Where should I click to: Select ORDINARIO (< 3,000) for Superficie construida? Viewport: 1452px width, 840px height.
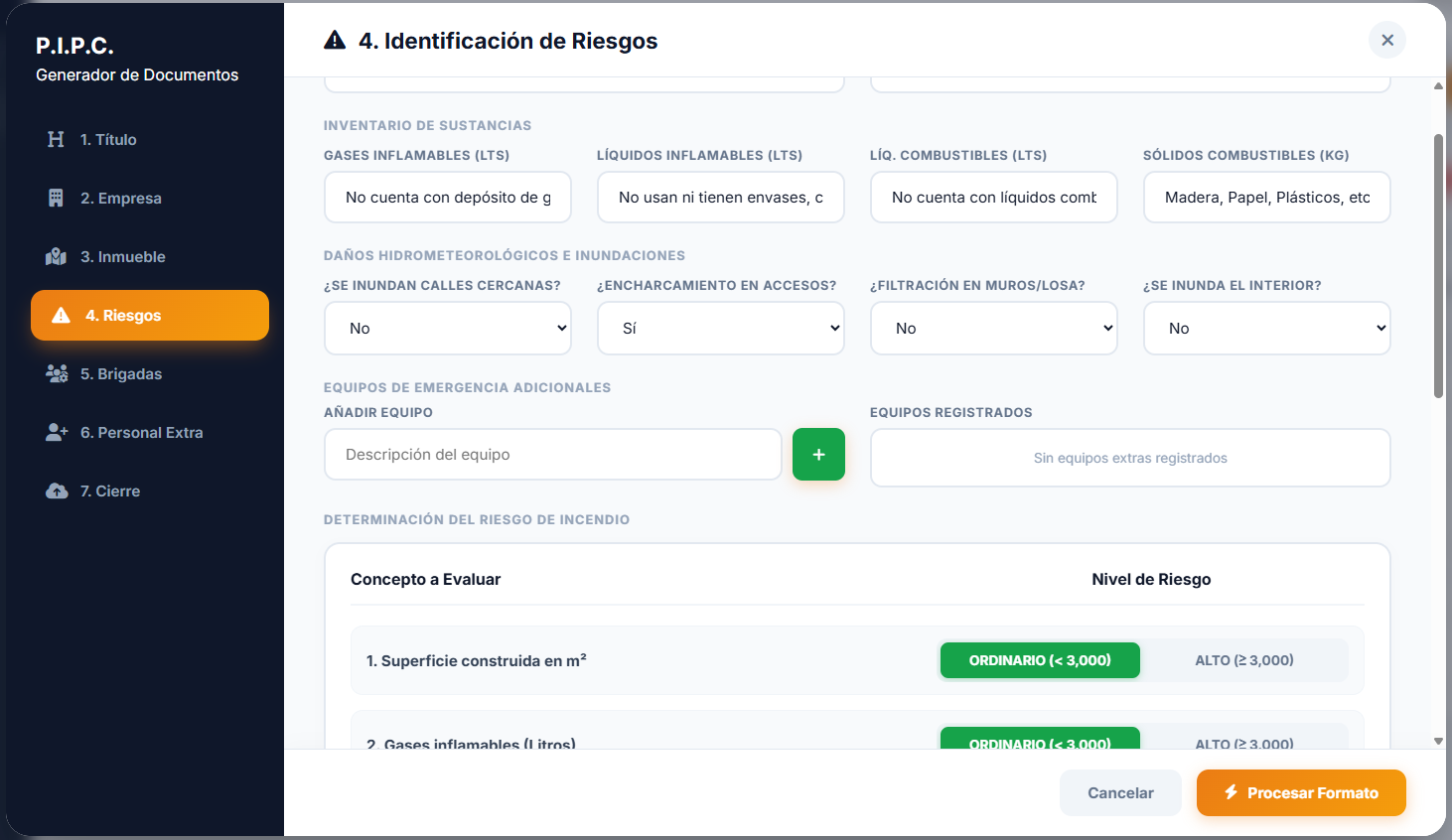tap(1040, 660)
